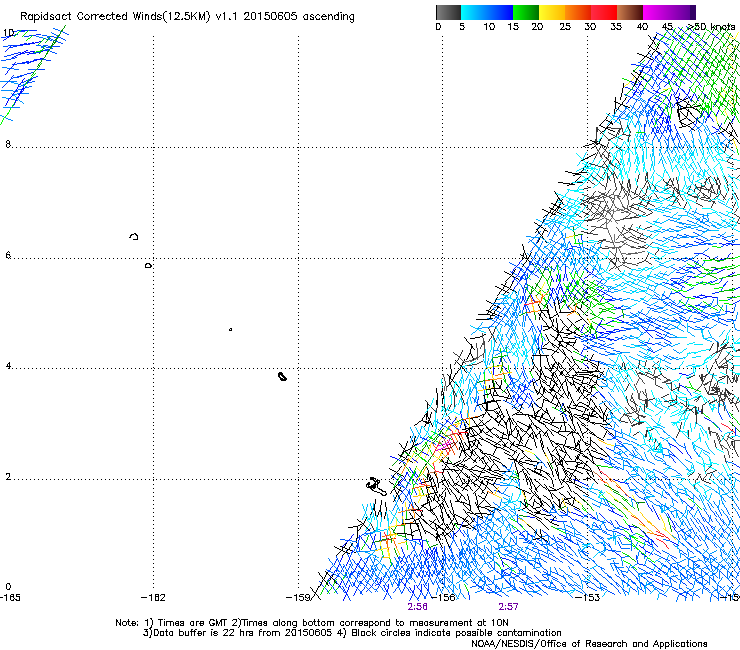Click the cyan-blue 5-15 knots legend segment
Image resolution: width=740 pixels, height=650 pixels.
click(x=487, y=12)
